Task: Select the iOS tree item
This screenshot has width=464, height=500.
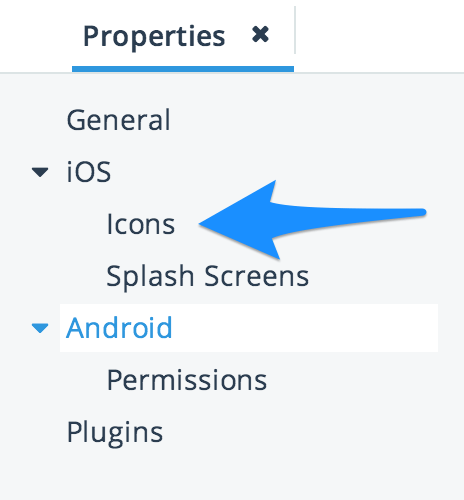Action: [89, 172]
